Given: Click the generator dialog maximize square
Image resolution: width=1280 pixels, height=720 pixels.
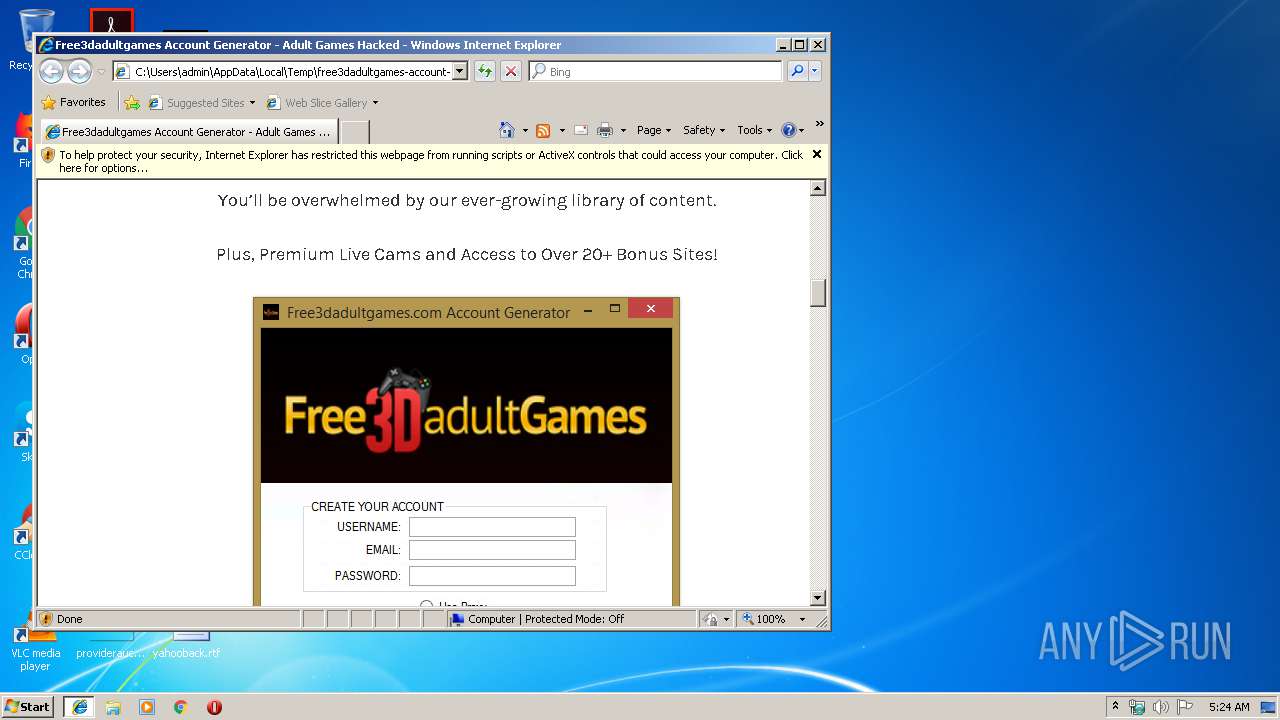Looking at the screenshot, I should click(x=615, y=309).
